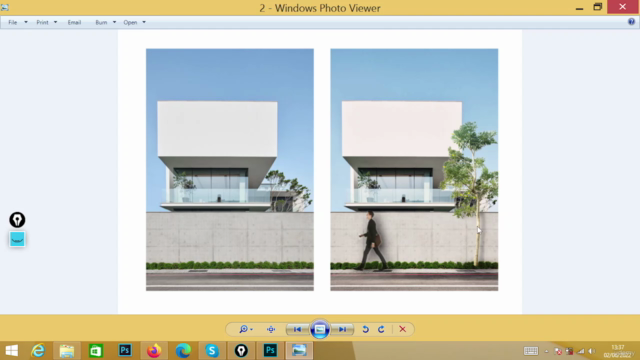Open the File menu
Image resolution: width=640 pixels, height=360 pixels.
pos(13,22)
